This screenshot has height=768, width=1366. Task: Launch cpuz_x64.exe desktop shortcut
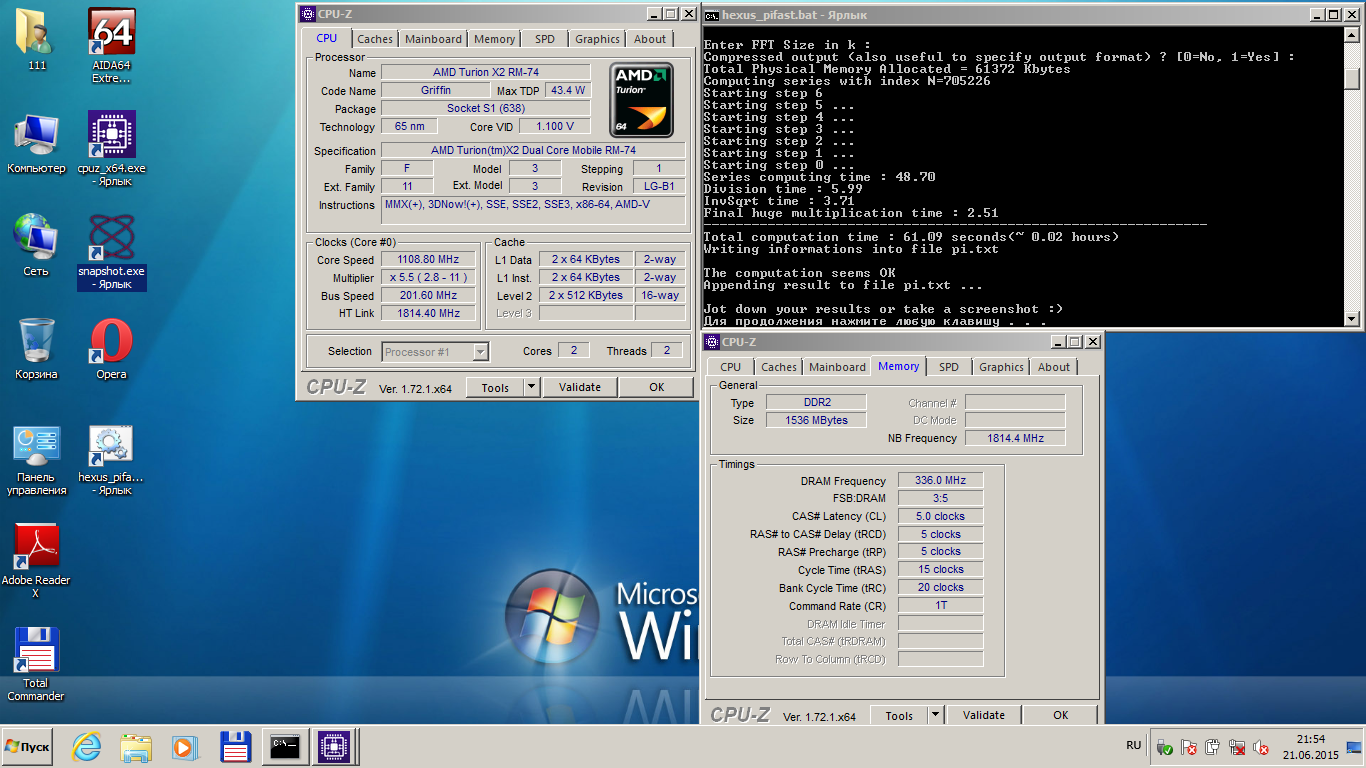click(x=112, y=148)
